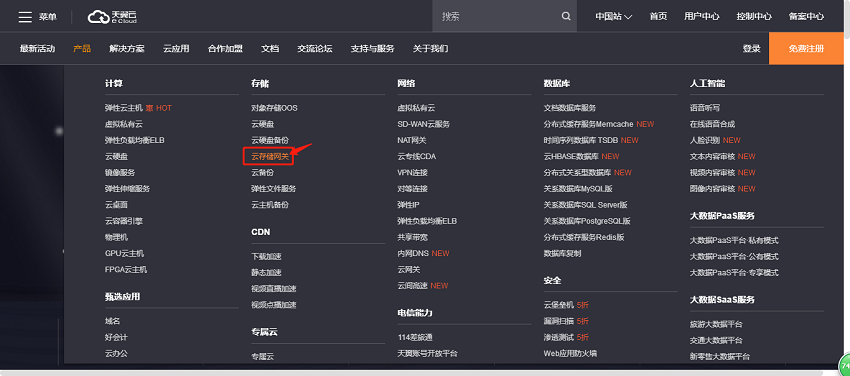The image size is (850, 376).
Task: Open 域名 under 甄选应用
Action: 113,321
